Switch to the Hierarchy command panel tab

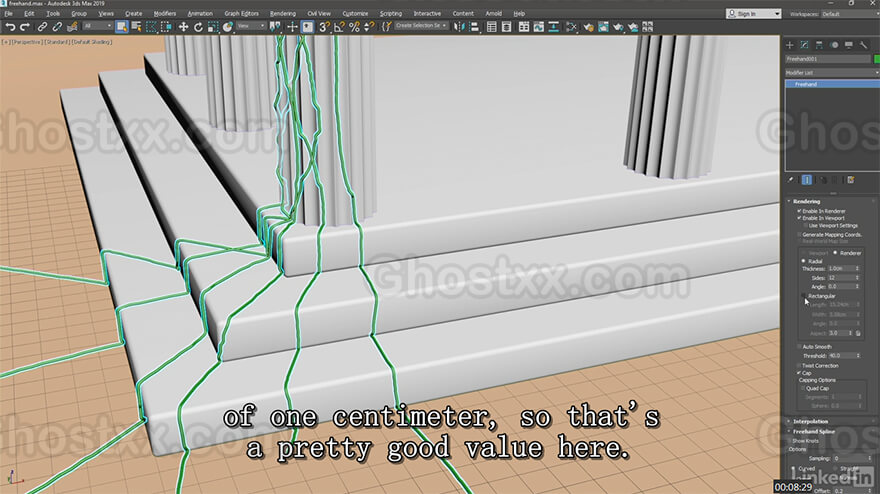pyautogui.click(x=819, y=45)
